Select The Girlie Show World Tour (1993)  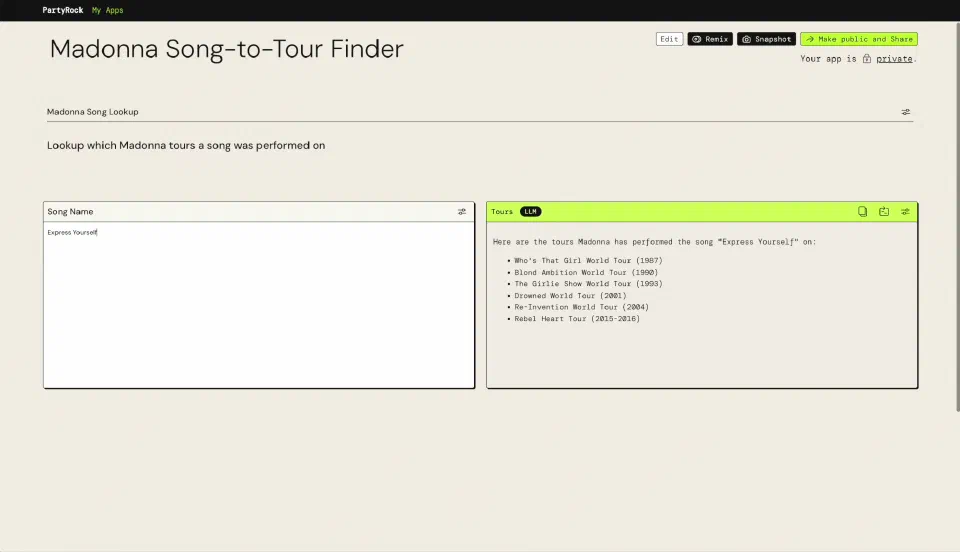[588, 284]
